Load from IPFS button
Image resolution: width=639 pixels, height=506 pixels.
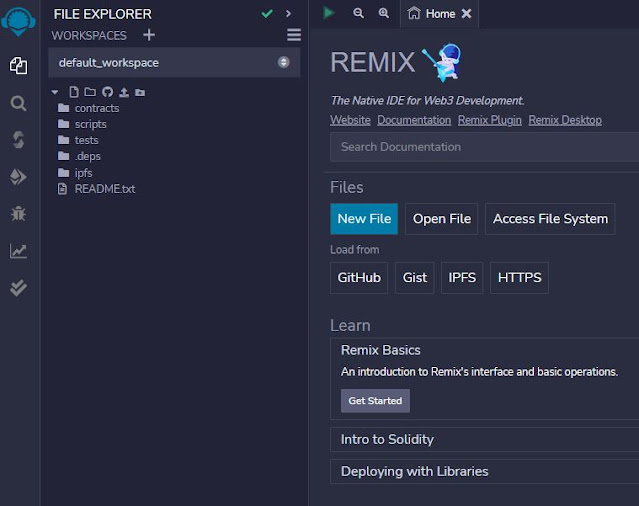(462, 278)
